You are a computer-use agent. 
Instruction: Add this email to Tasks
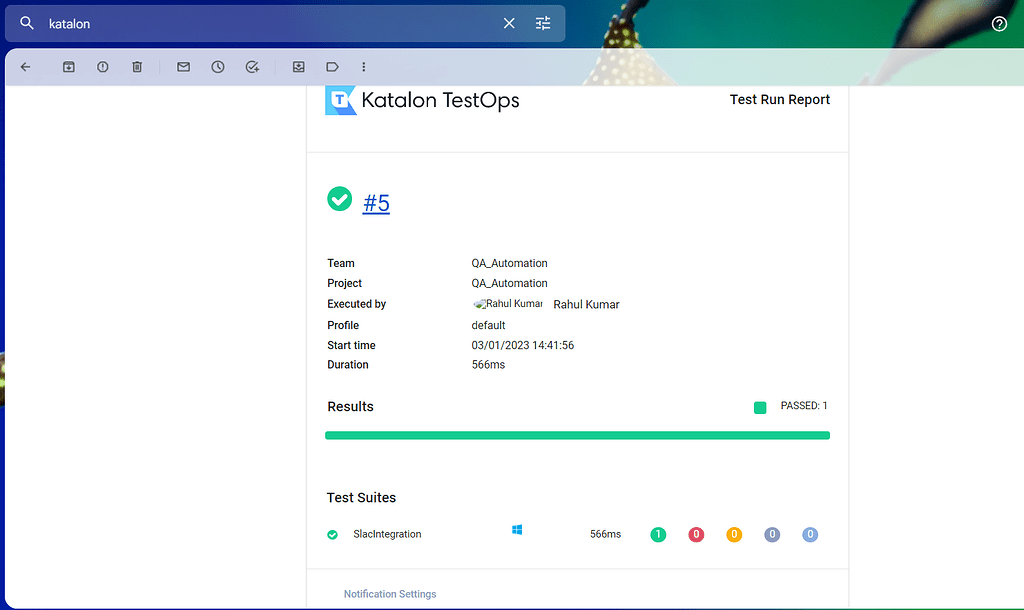(x=252, y=67)
